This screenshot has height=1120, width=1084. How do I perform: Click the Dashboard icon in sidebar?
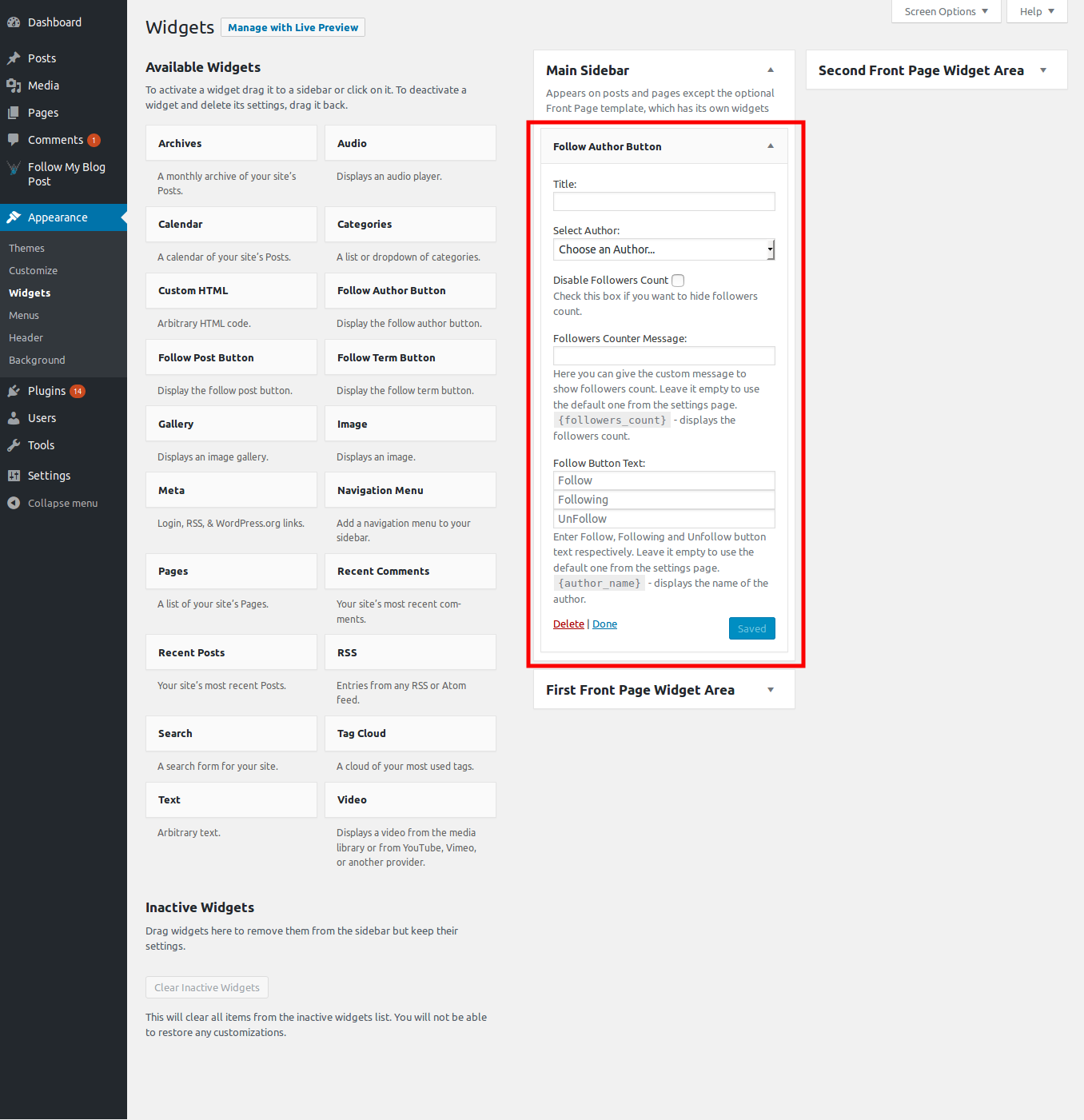pos(14,22)
